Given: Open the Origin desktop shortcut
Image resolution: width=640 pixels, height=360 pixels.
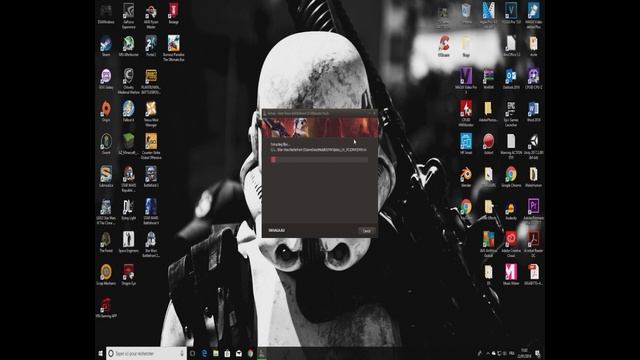Looking at the screenshot, I should click(x=106, y=111).
